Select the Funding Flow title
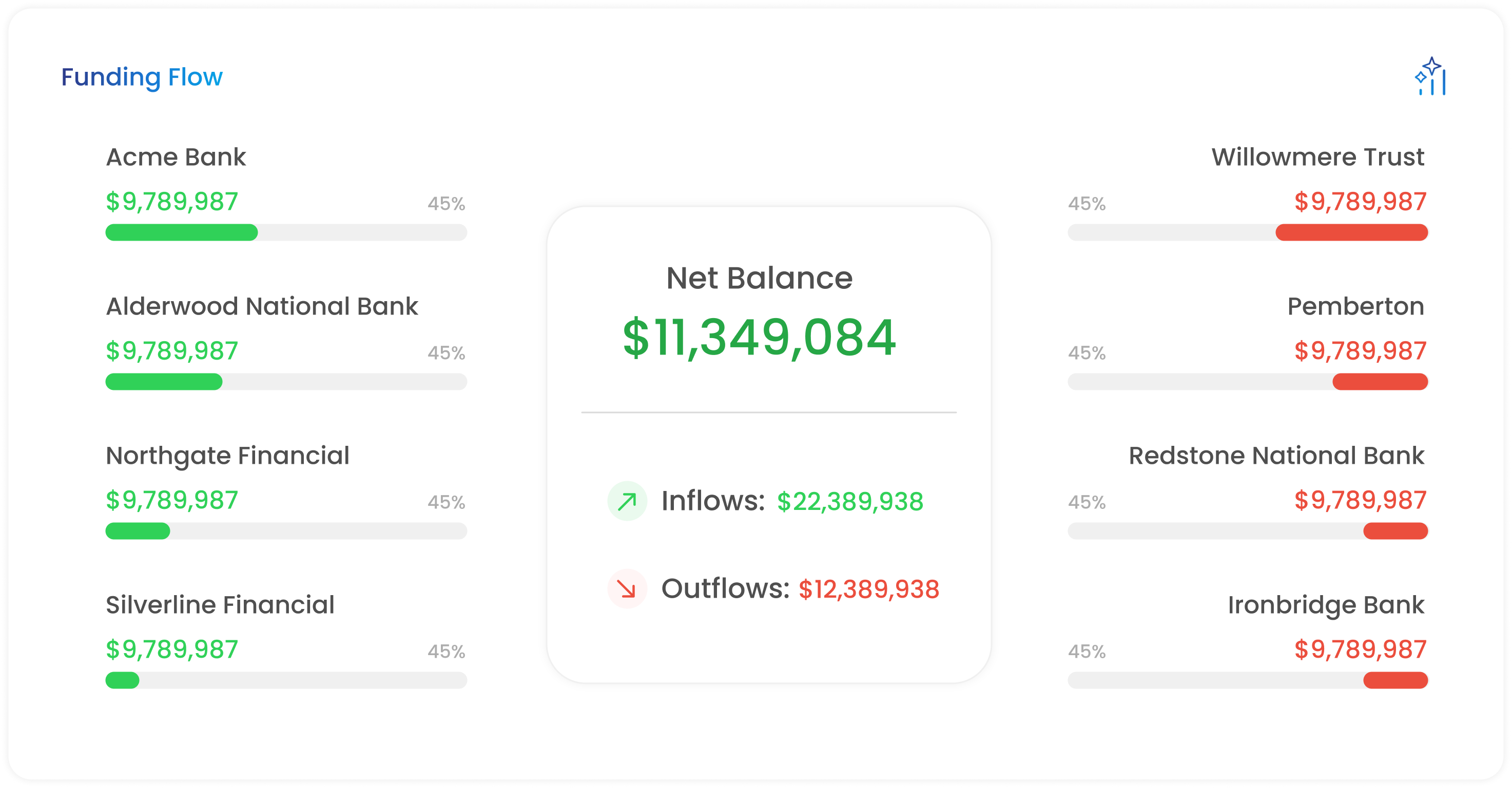 click(x=142, y=77)
